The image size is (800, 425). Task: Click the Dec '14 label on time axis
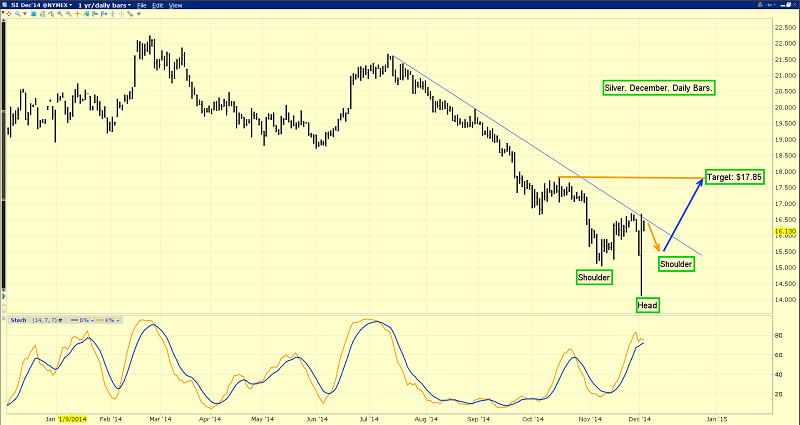pyautogui.click(x=640, y=419)
